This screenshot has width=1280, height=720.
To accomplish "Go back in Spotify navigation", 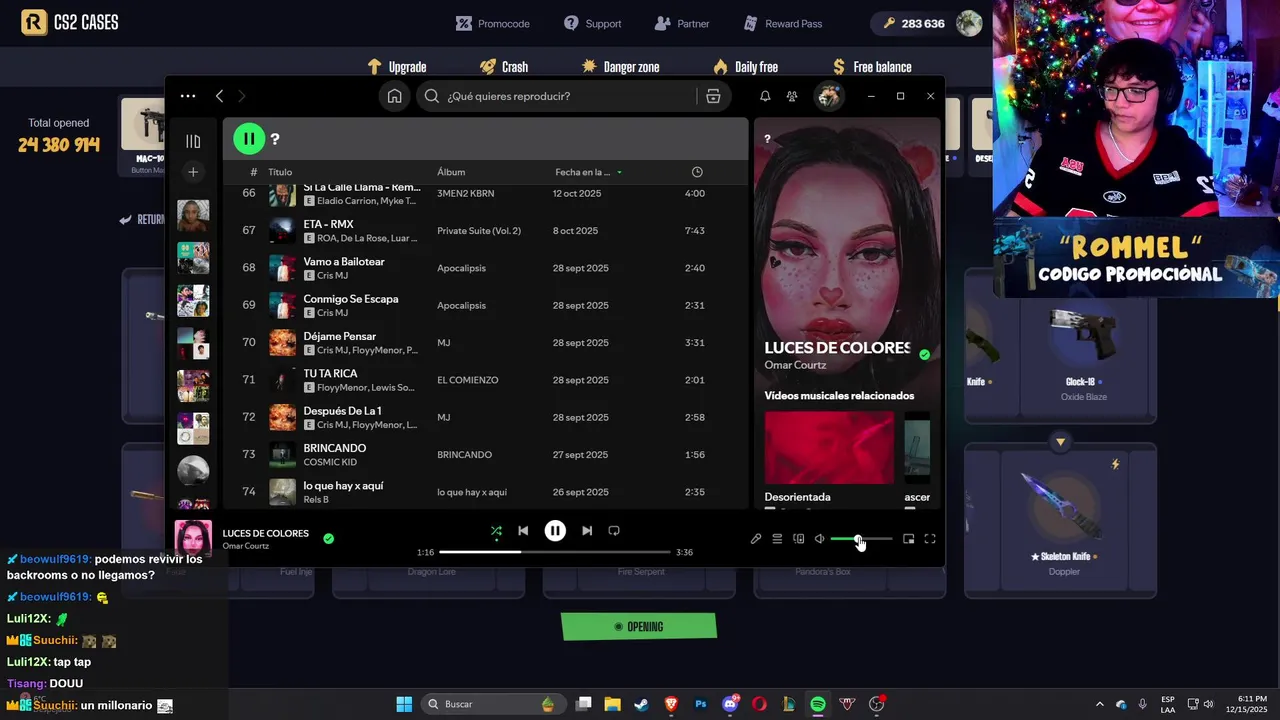I will click(x=219, y=96).
